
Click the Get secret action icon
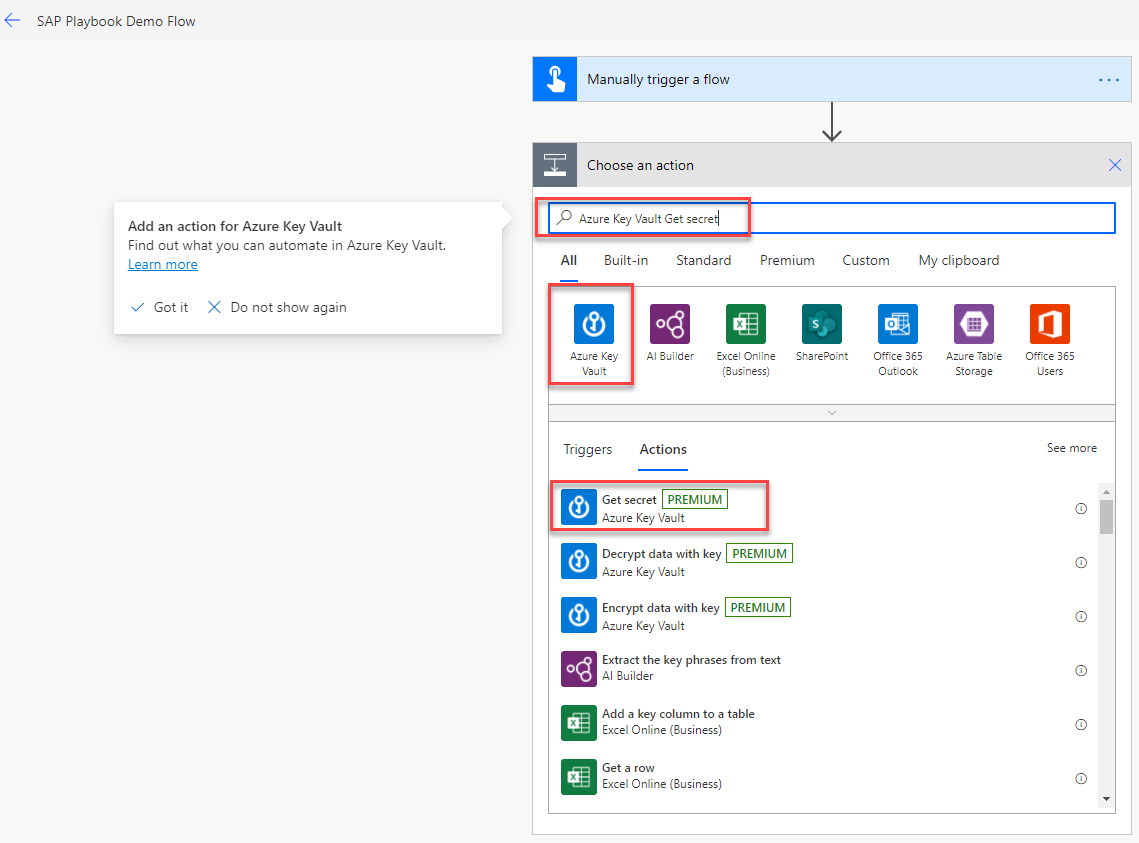pyautogui.click(x=579, y=507)
